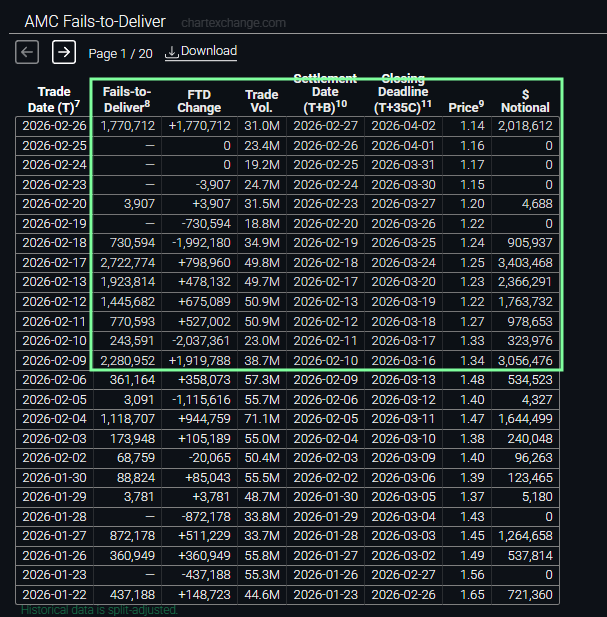This screenshot has width=607, height=617.
Task: Click the download arrow icon
Action: (x=172, y=52)
